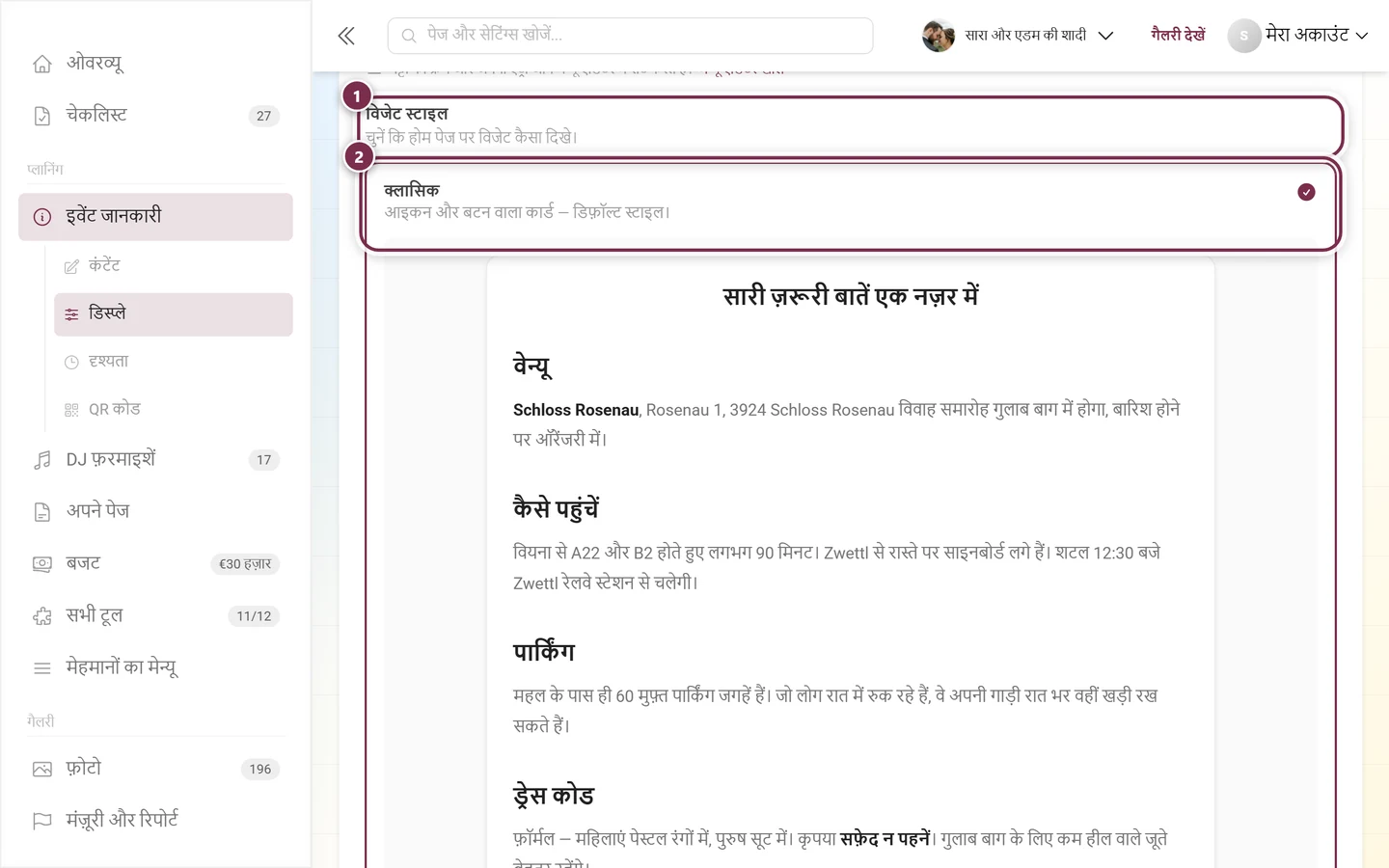Click the wedding couple avatar thumbnail
1389x868 pixels.
[939, 36]
